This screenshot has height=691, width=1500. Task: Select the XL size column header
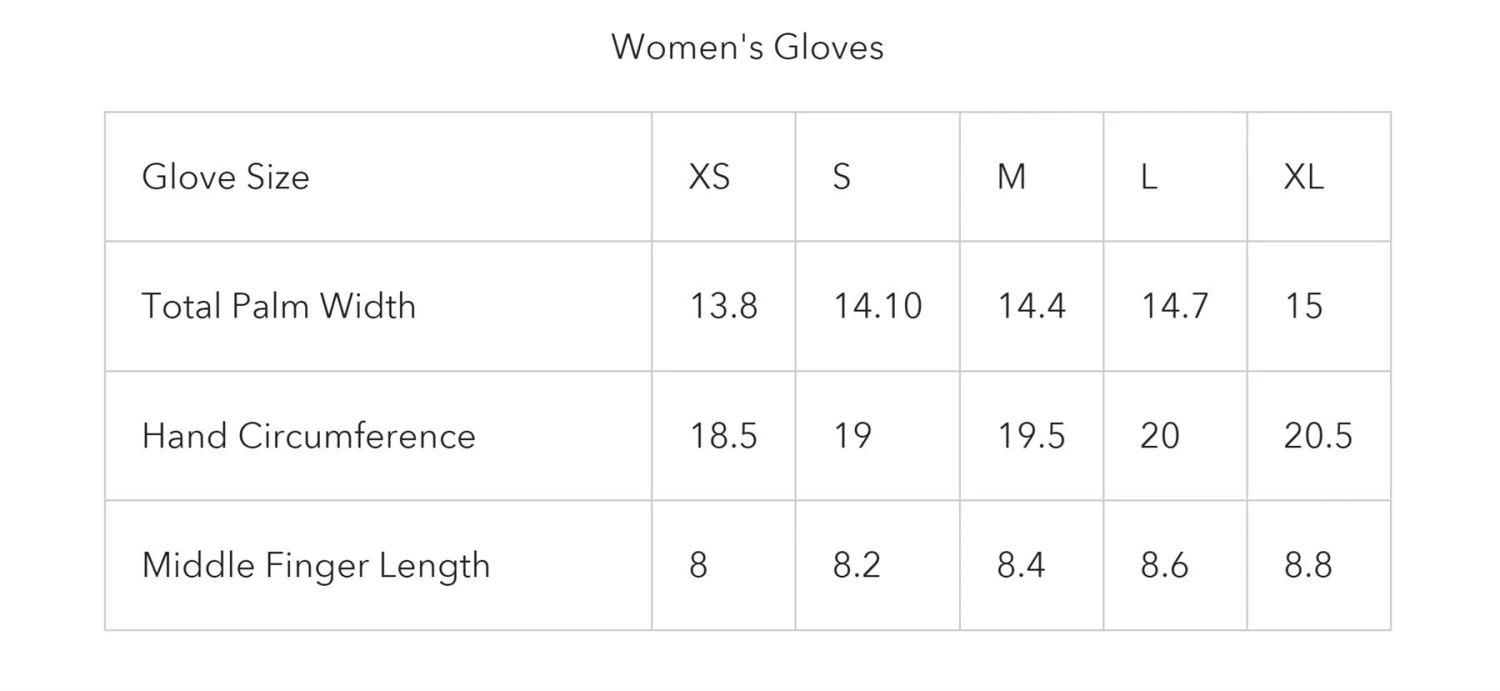pos(1303,177)
